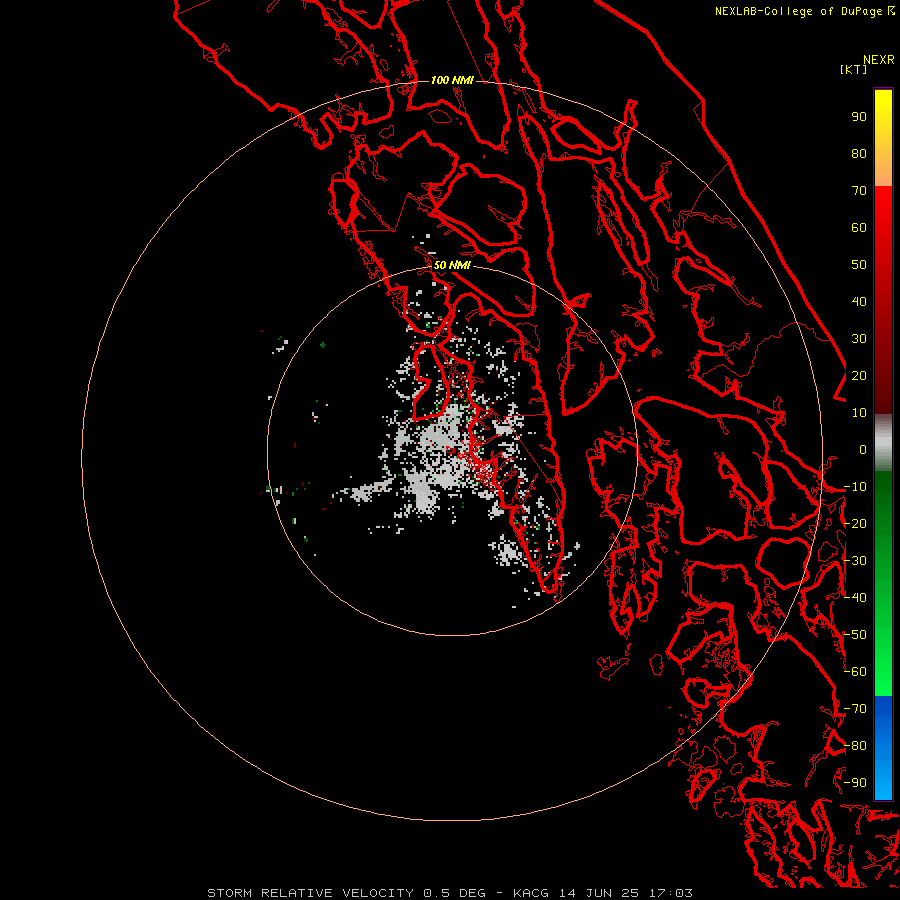Click the blue segment of the color bar

[883, 747]
